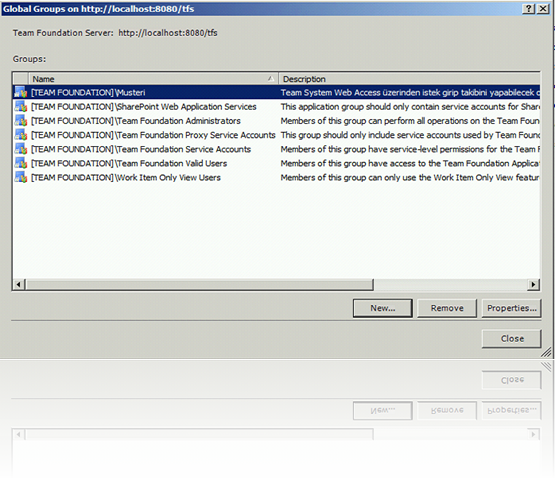Click the horizontal scrollbar left arrow

click(x=19, y=284)
